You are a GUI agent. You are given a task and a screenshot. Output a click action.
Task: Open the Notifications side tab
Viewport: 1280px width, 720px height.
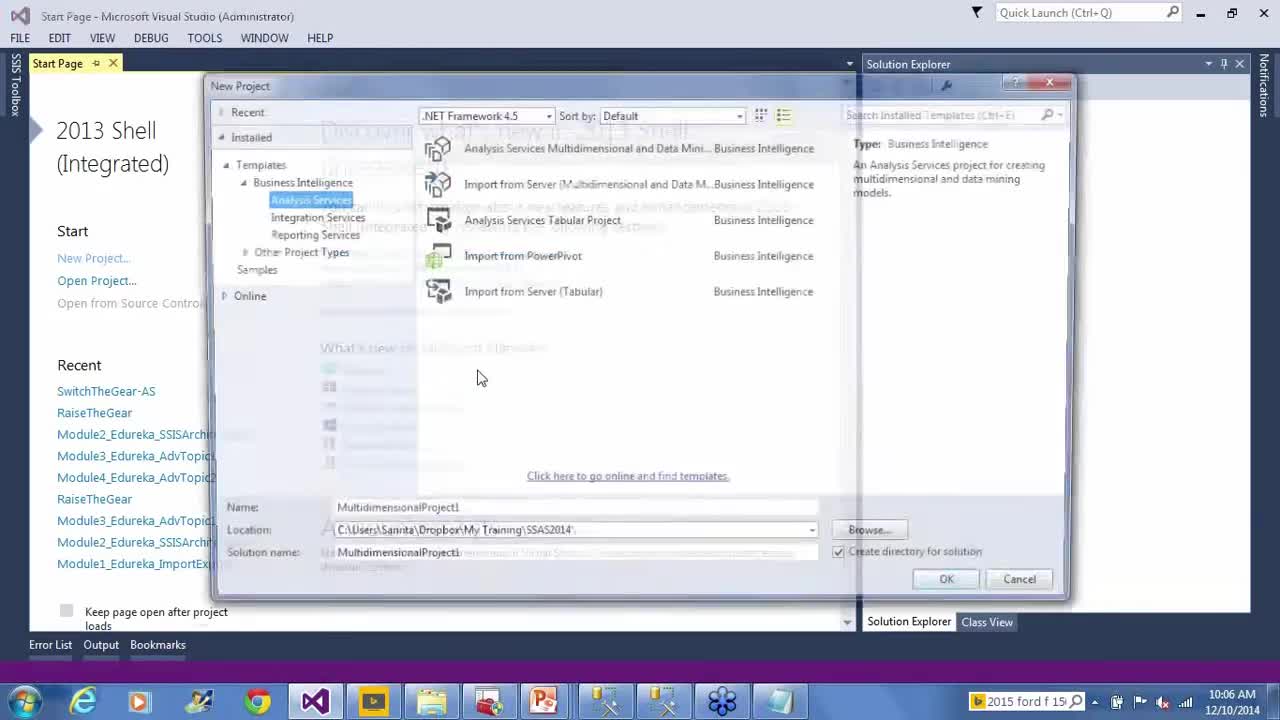(x=1264, y=86)
